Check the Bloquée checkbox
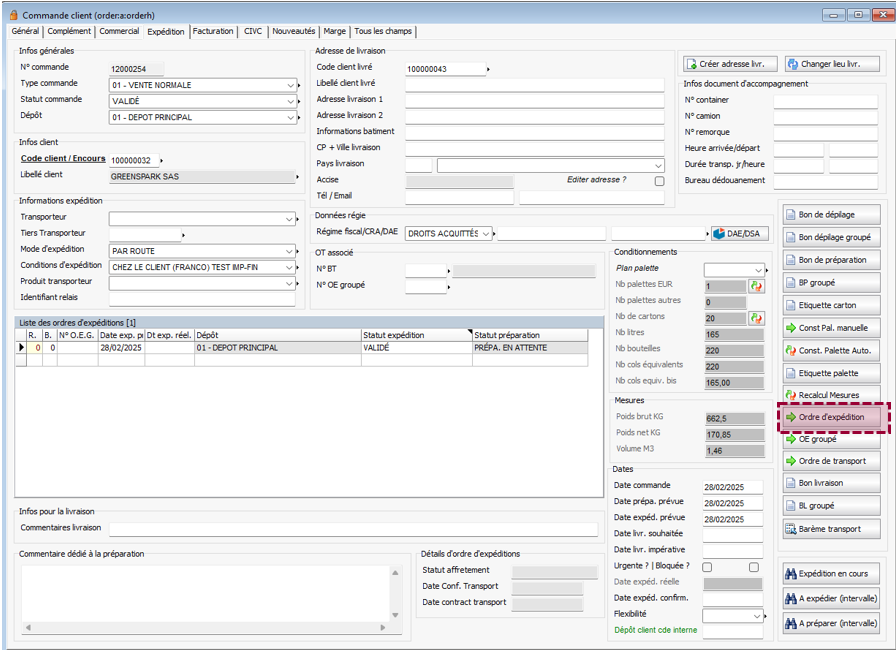 pos(754,567)
